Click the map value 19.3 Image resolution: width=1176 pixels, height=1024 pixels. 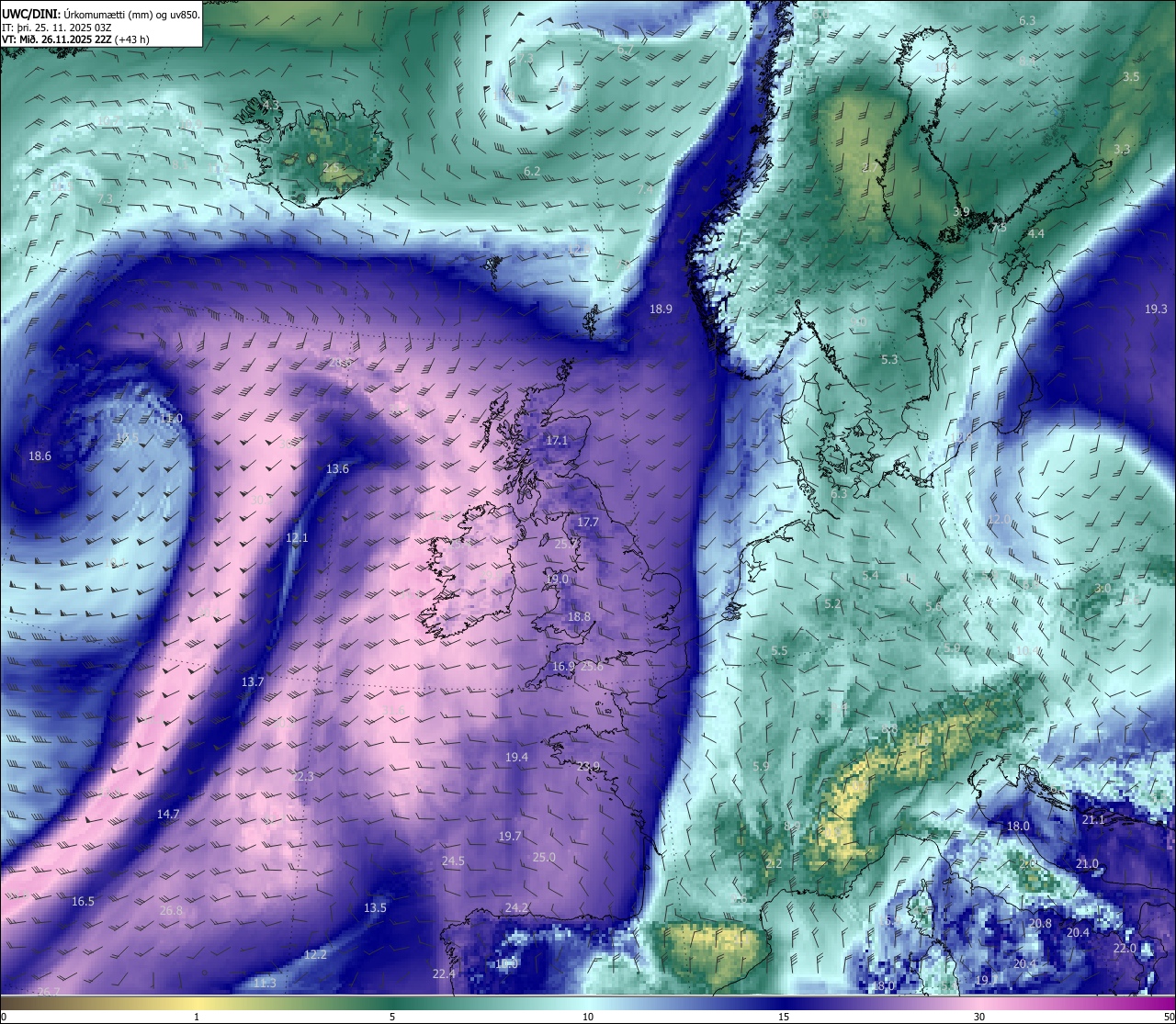1156,309
